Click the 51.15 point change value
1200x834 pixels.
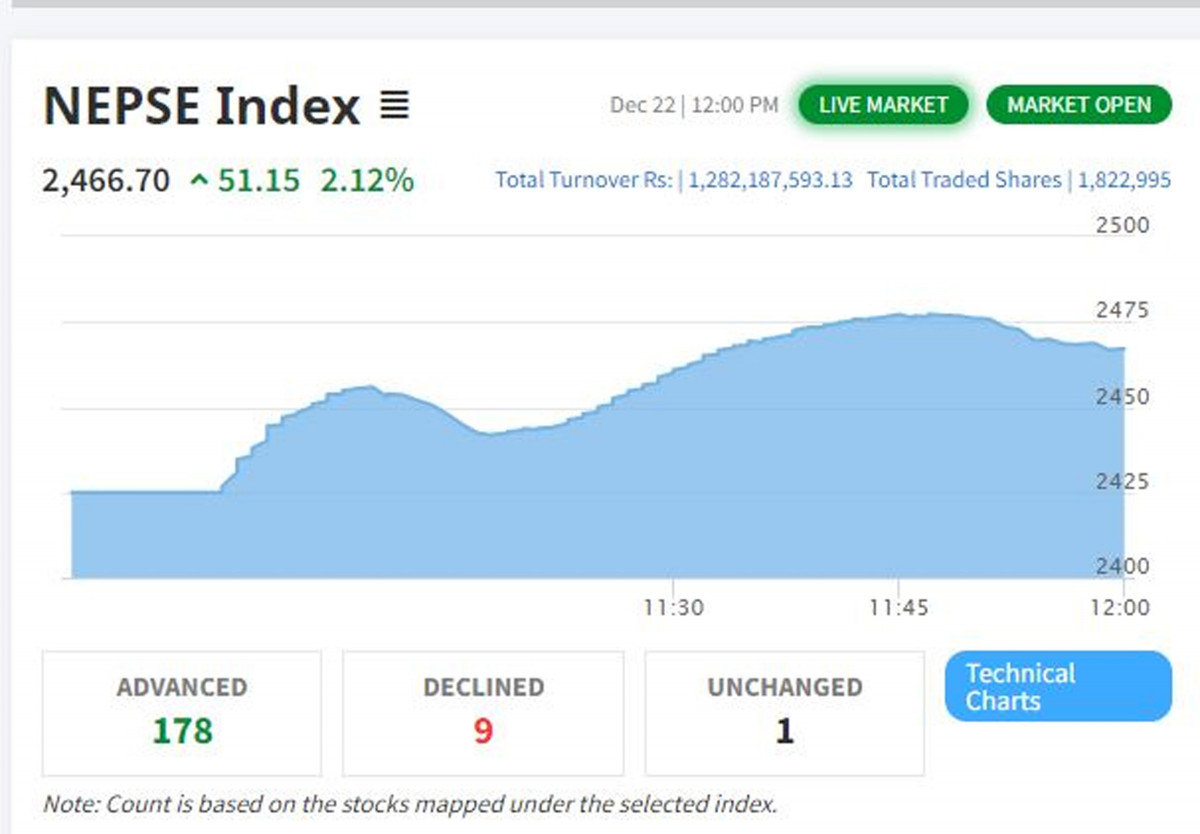(x=258, y=181)
